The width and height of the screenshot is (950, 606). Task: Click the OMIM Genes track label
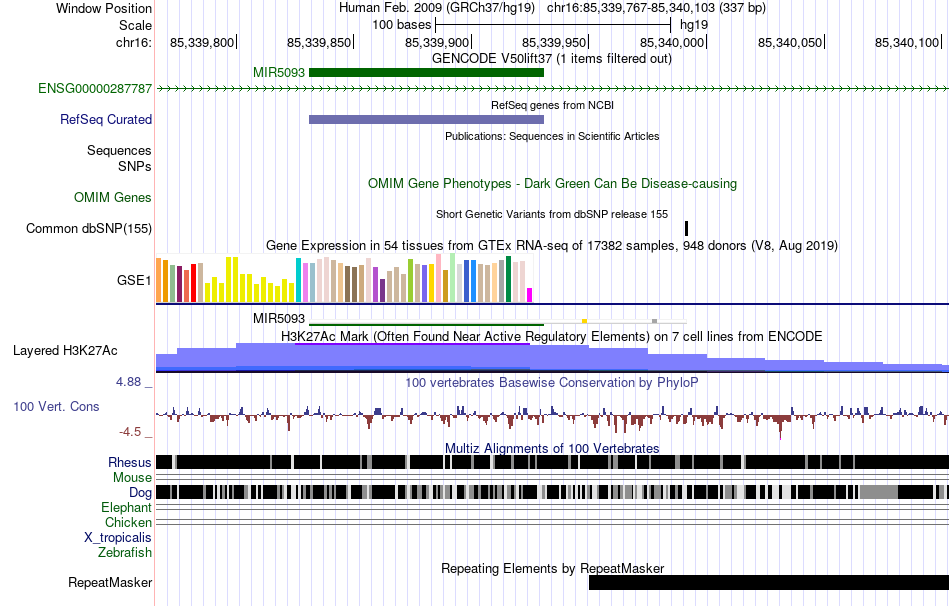click(113, 198)
